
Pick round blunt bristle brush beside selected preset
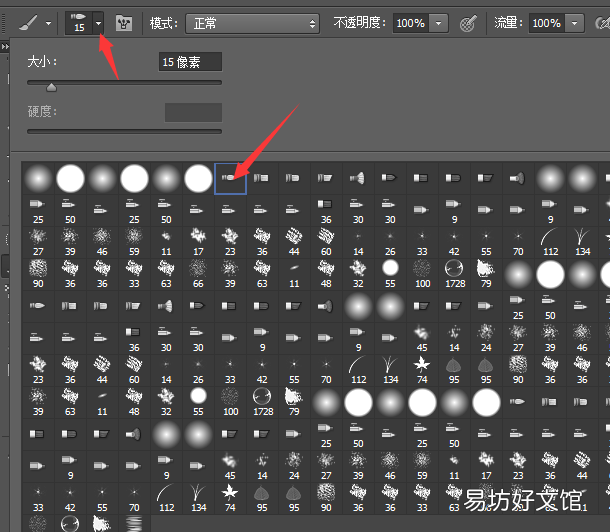pyautogui.click(x=262, y=178)
